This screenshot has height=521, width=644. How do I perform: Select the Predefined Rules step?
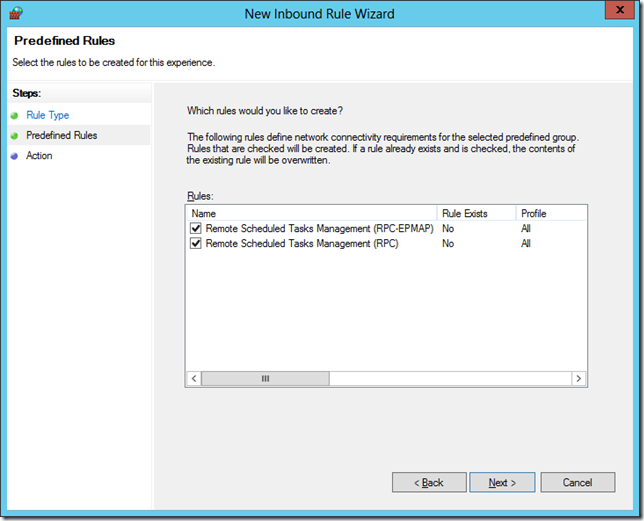[x=61, y=136]
